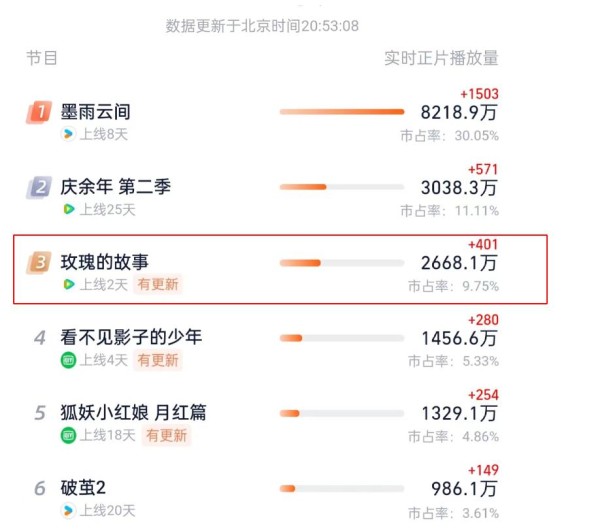Click iQiyi icon under 狐妖小红娘 月红篇
This screenshot has width=600, height=531.
68,435
